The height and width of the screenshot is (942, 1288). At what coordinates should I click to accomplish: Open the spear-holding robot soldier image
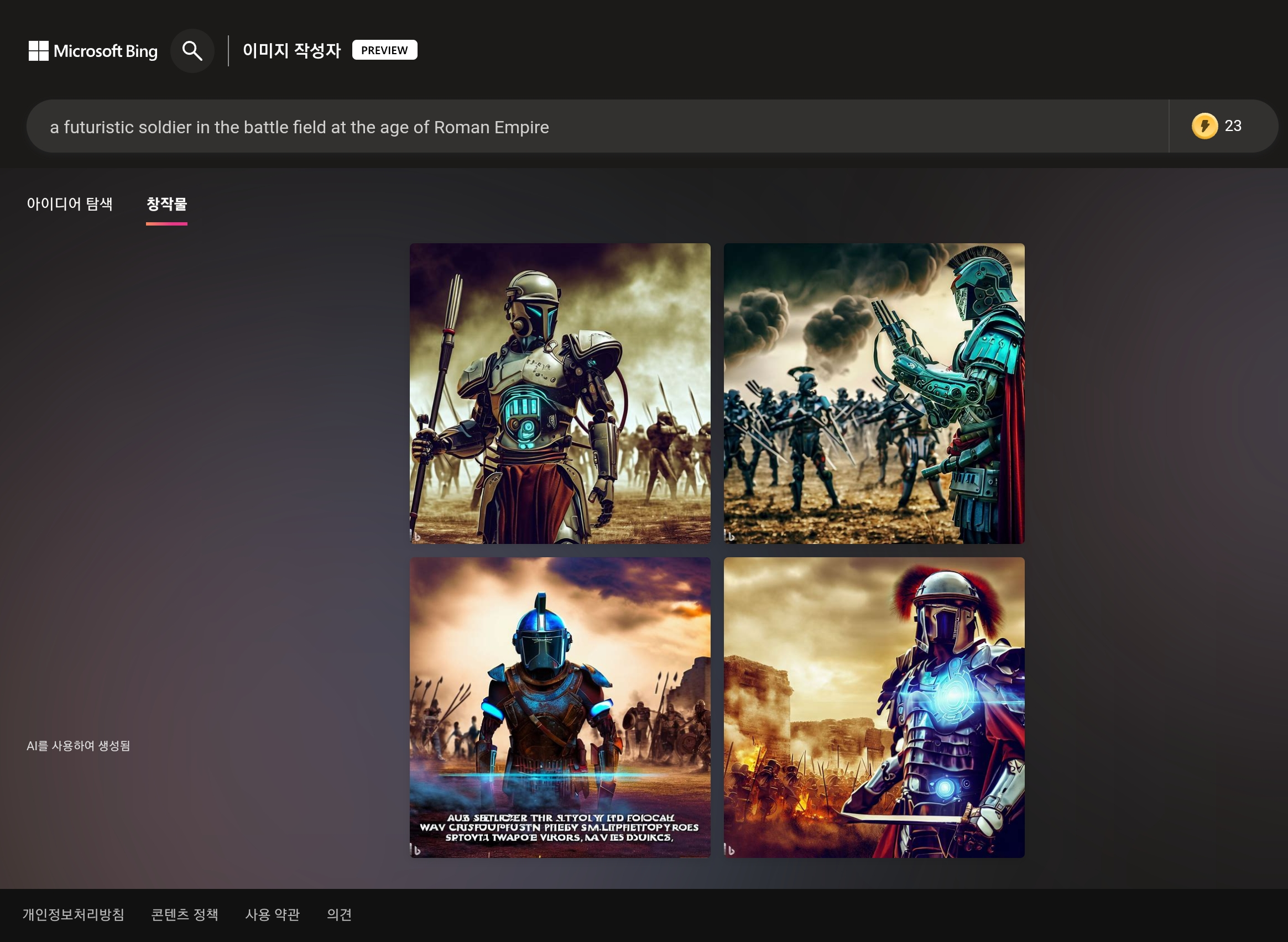tap(560, 394)
